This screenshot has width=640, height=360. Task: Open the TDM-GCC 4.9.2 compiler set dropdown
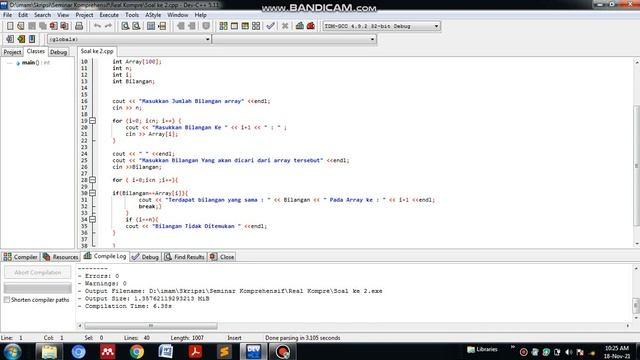381,26
